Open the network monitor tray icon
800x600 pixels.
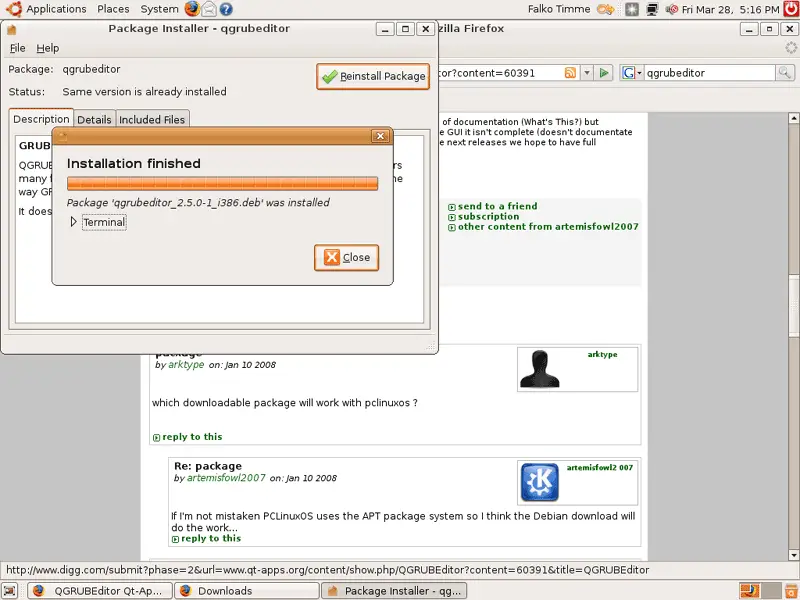[x=652, y=9]
